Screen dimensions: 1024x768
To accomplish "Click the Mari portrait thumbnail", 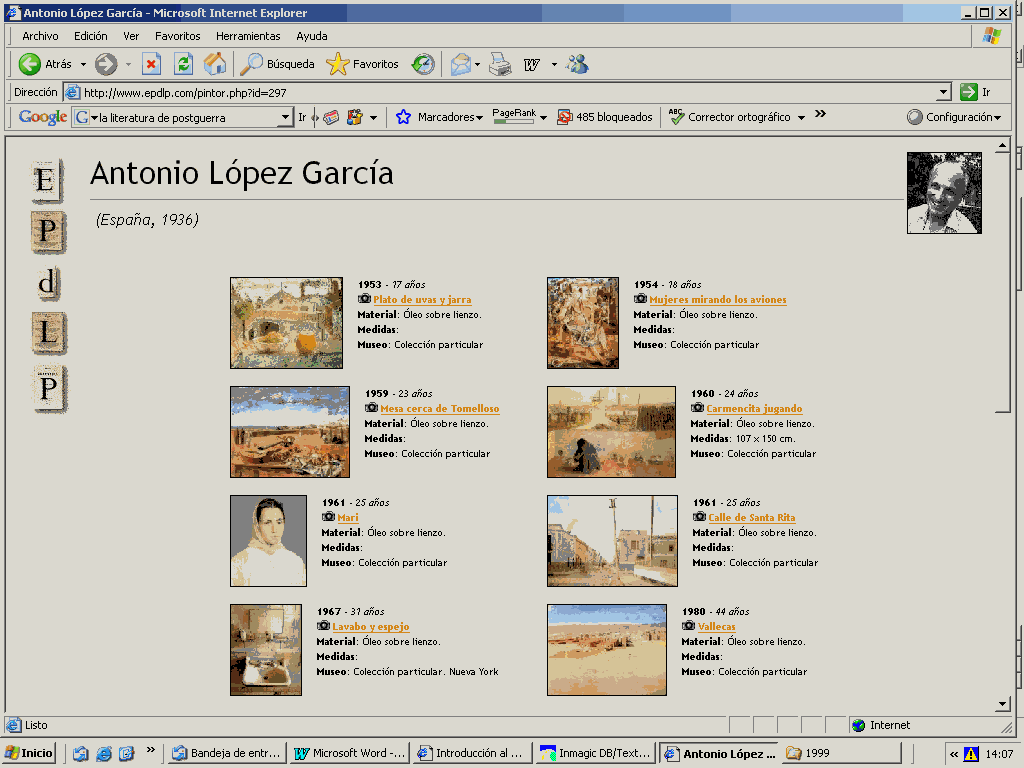I will pyautogui.click(x=268, y=541).
